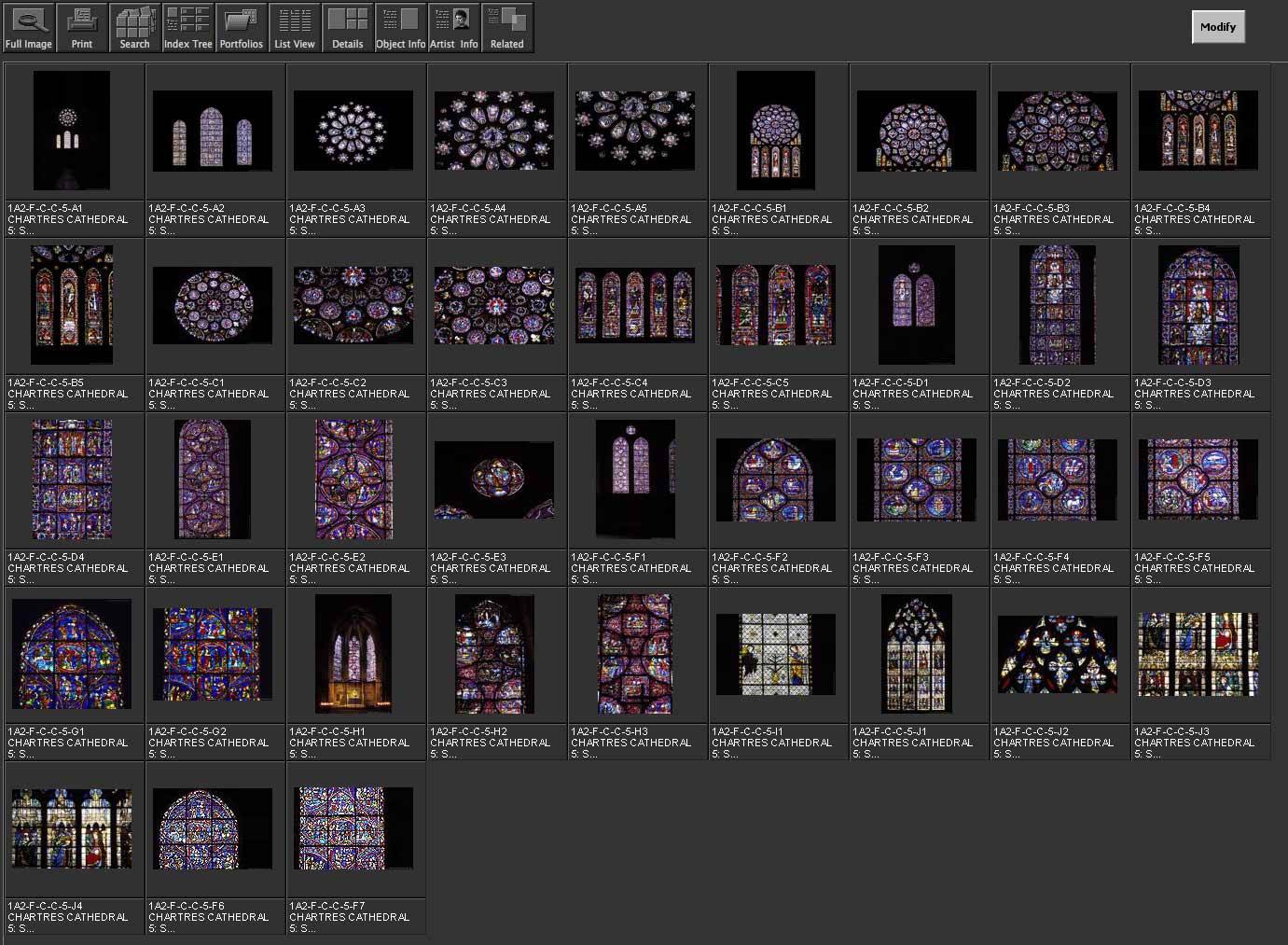Select thumbnail 1A2-F-C-C-5-F6
1288x945 pixels.
213,828
